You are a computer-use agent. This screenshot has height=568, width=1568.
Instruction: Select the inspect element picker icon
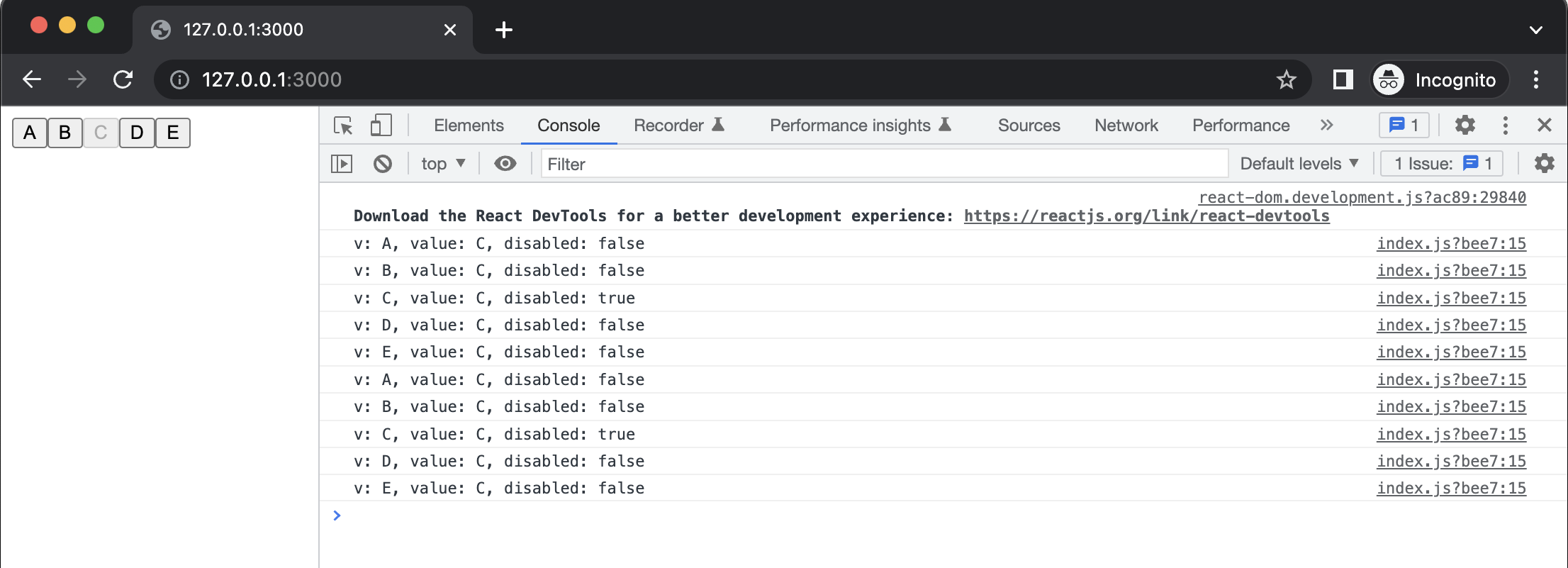coord(343,126)
